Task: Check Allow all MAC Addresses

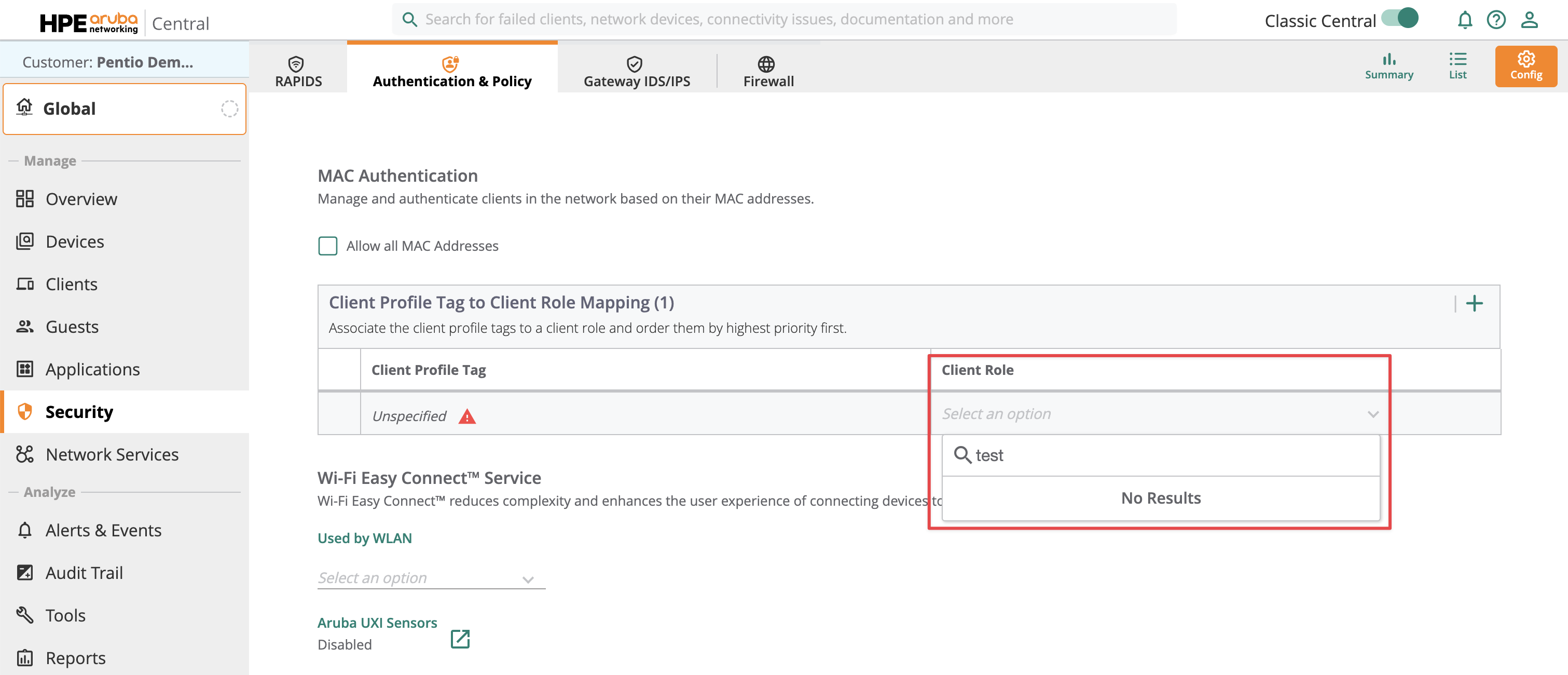Action: [327, 246]
